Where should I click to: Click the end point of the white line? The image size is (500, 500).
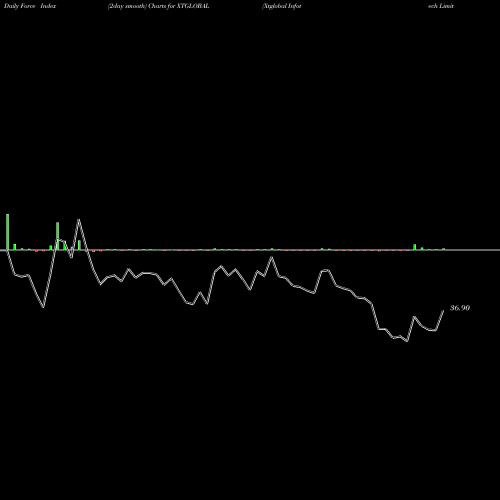coord(443,311)
